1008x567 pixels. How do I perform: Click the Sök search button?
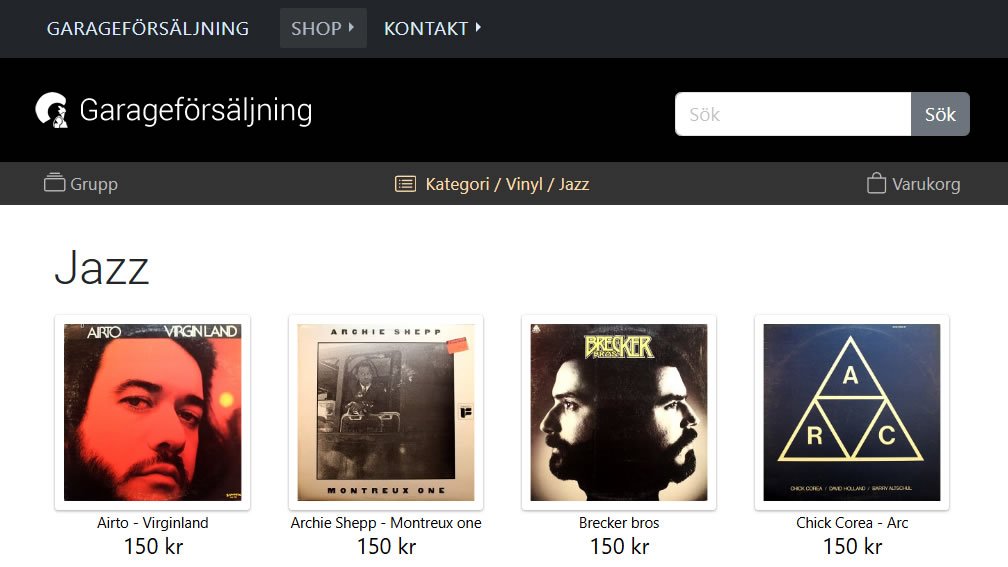pyautogui.click(x=940, y=114)
